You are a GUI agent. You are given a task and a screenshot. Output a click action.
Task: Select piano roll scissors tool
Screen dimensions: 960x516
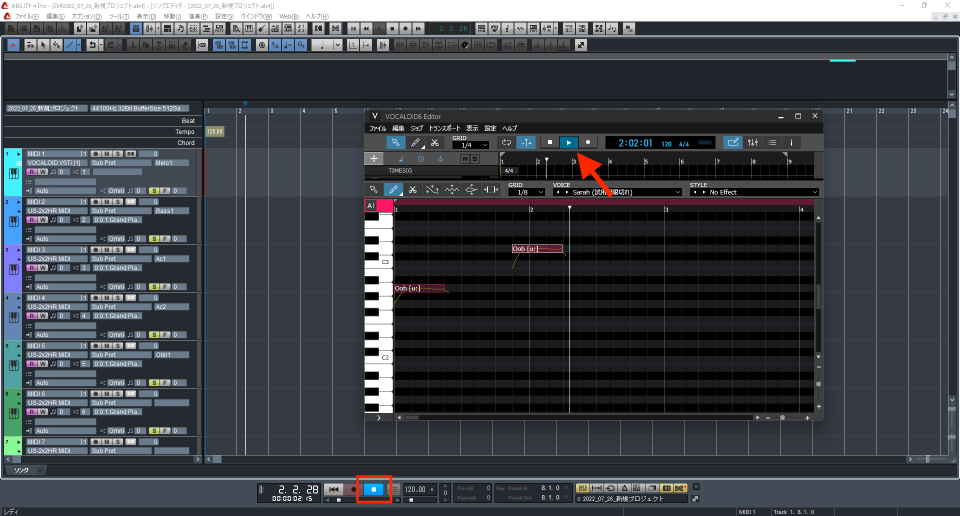tap(413, 190)
